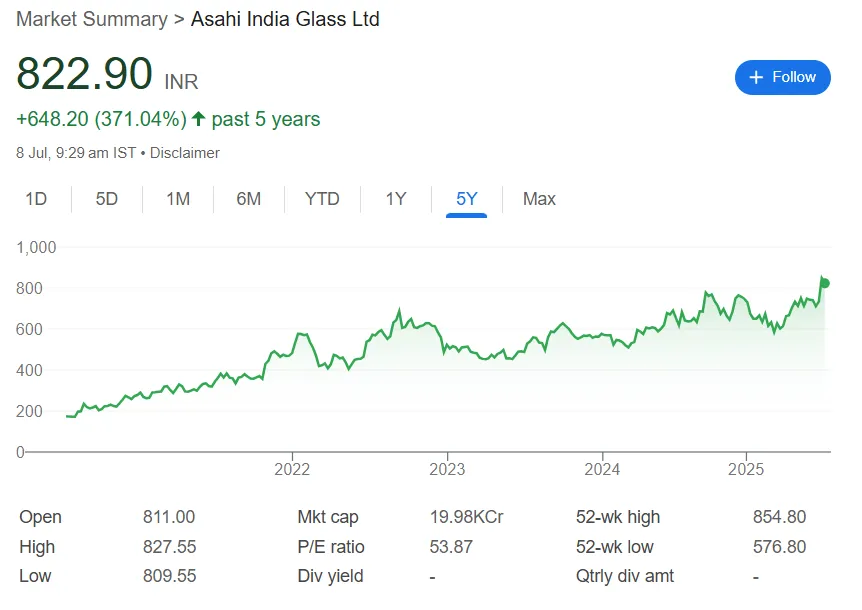Switch to the 1M chart range

178,199
